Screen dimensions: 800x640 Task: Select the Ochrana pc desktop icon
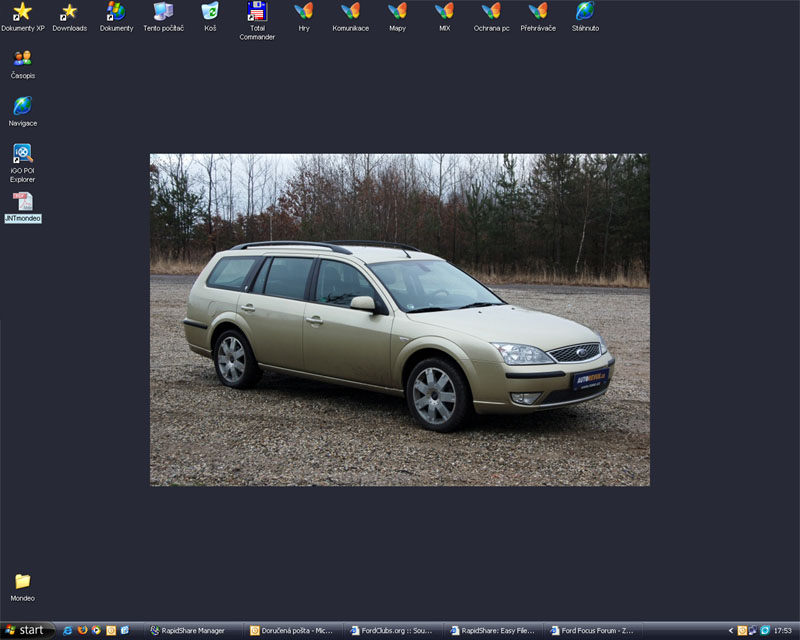[x=491, y=12]
